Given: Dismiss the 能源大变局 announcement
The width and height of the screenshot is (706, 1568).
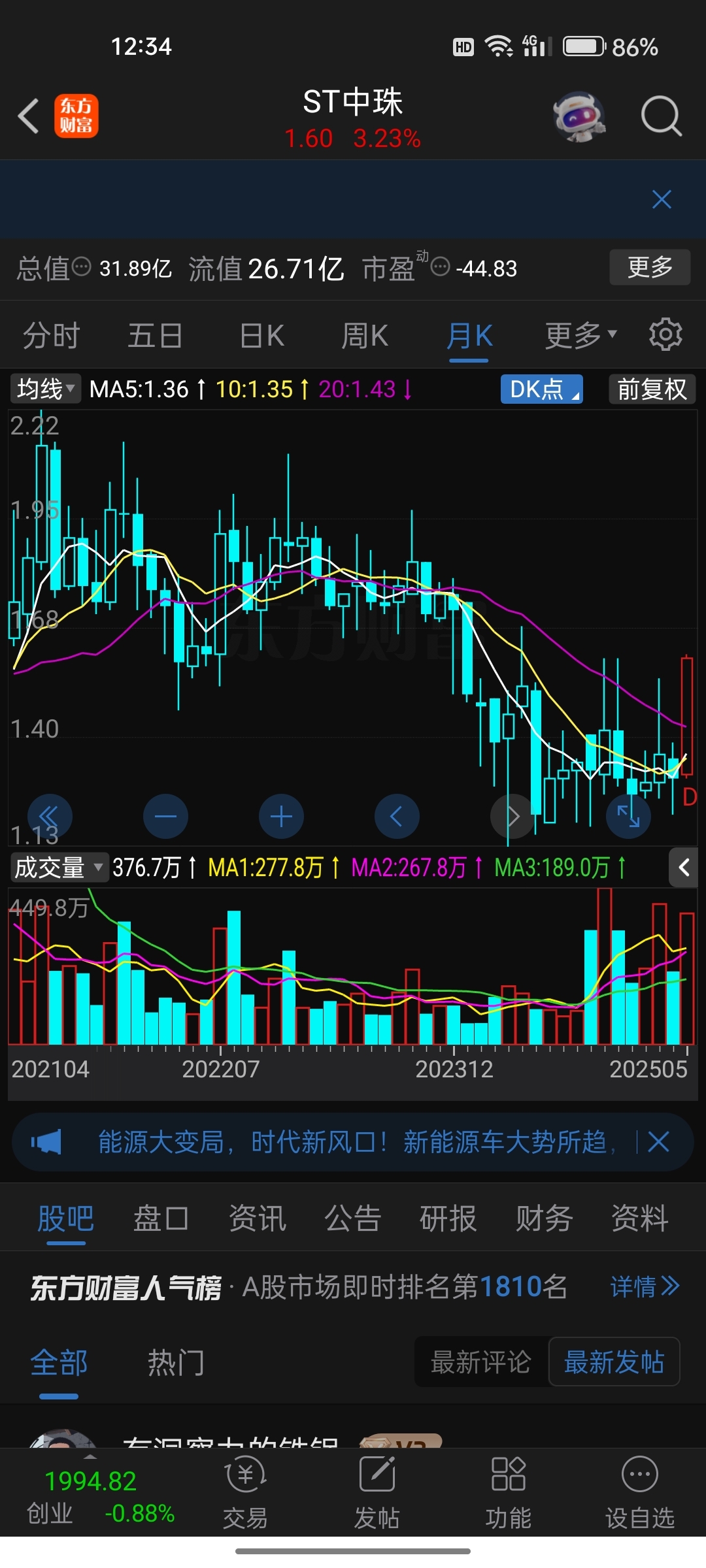Looking at the screenshot, I should pyautogui.click(x=658, y=1142).
